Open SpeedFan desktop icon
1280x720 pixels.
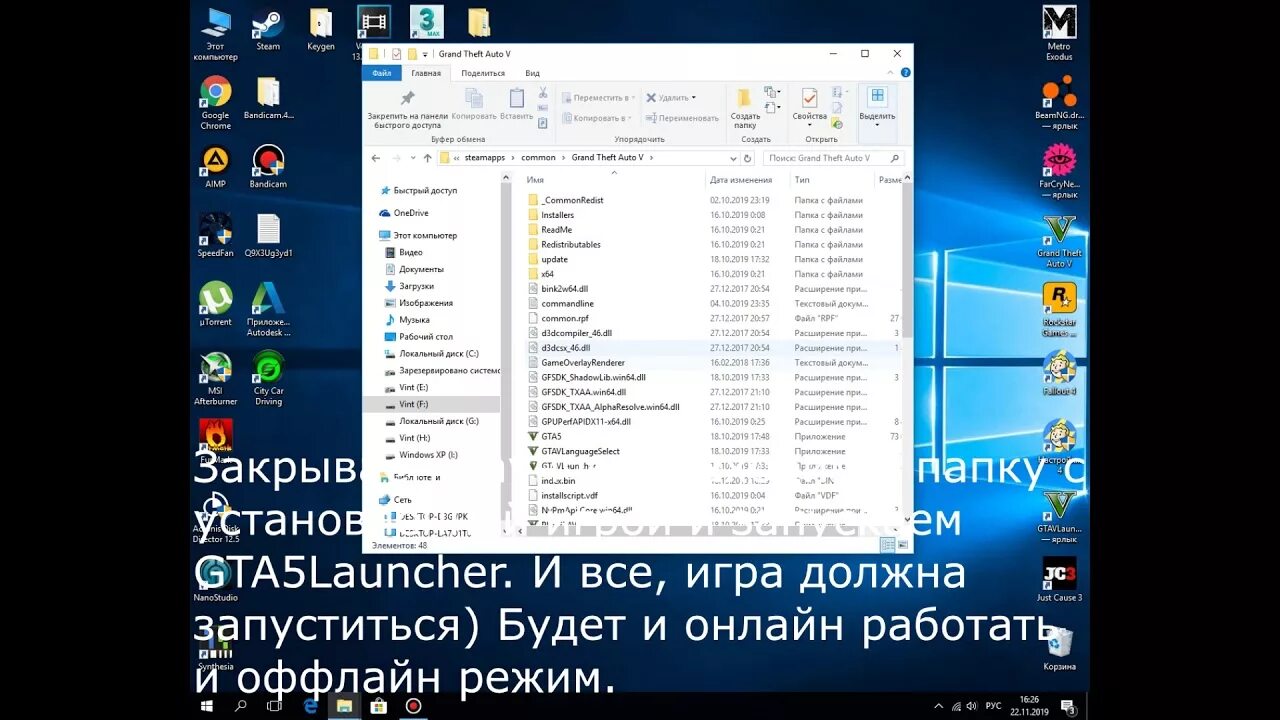(215, 236)
